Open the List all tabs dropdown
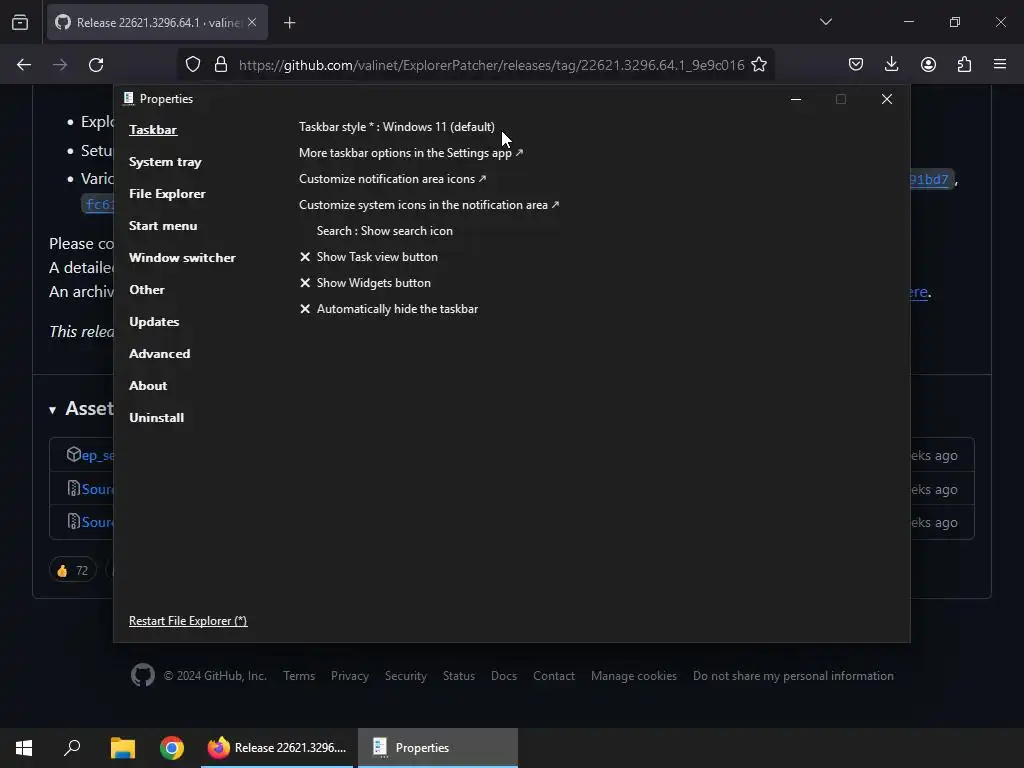The width and height of the screenshot is (1024, 768). 825,22
